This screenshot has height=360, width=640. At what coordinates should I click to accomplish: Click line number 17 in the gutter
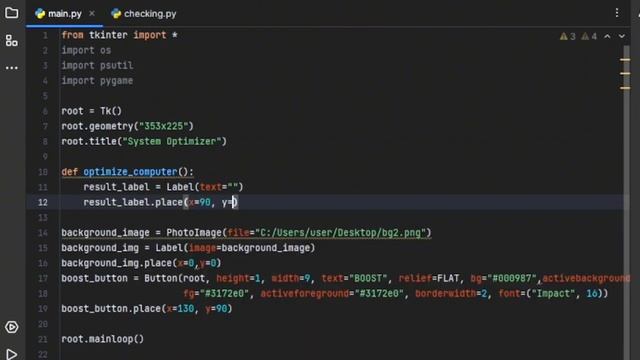click(43, 278)
